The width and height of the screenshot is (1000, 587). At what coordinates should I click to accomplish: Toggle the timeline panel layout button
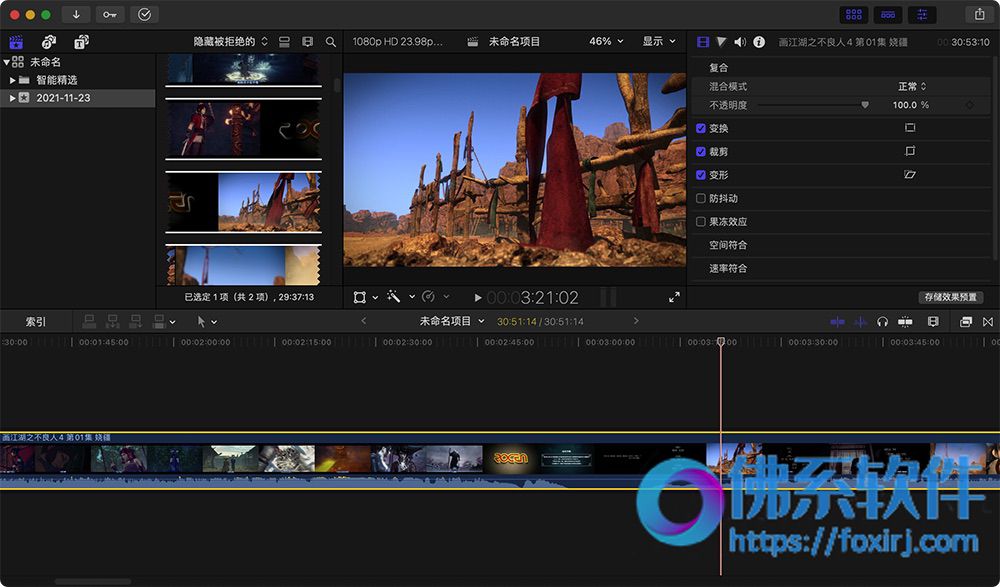(x=888, y=14)
